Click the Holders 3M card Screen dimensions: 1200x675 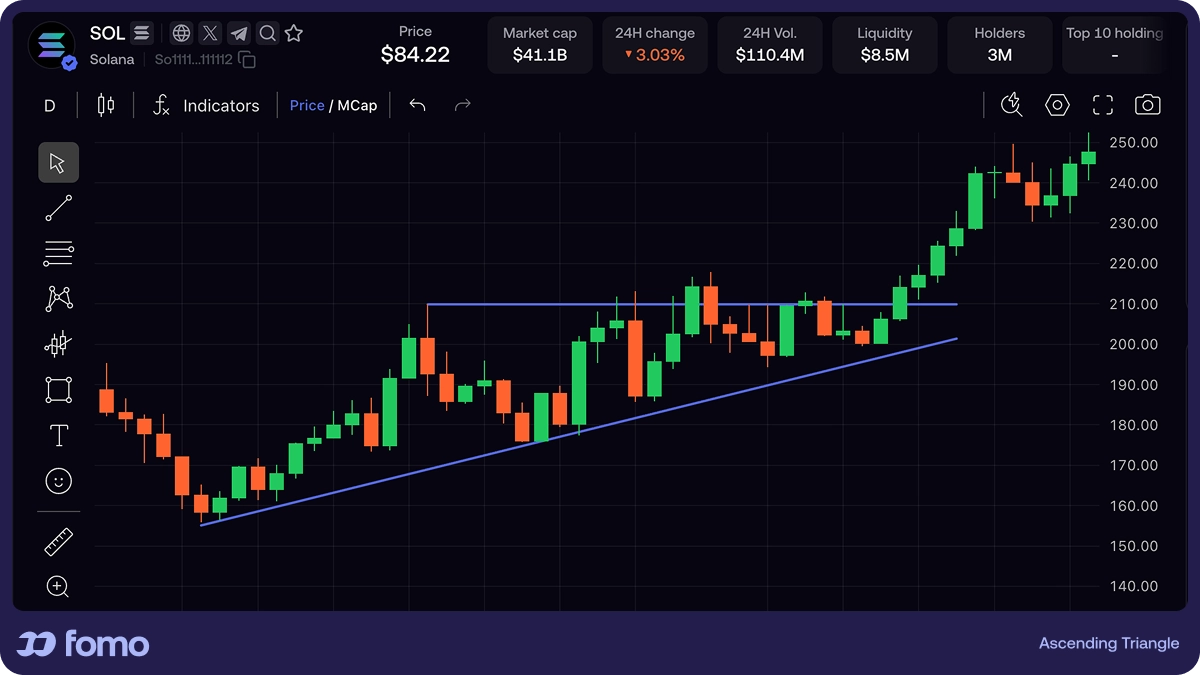(1000, 45)
